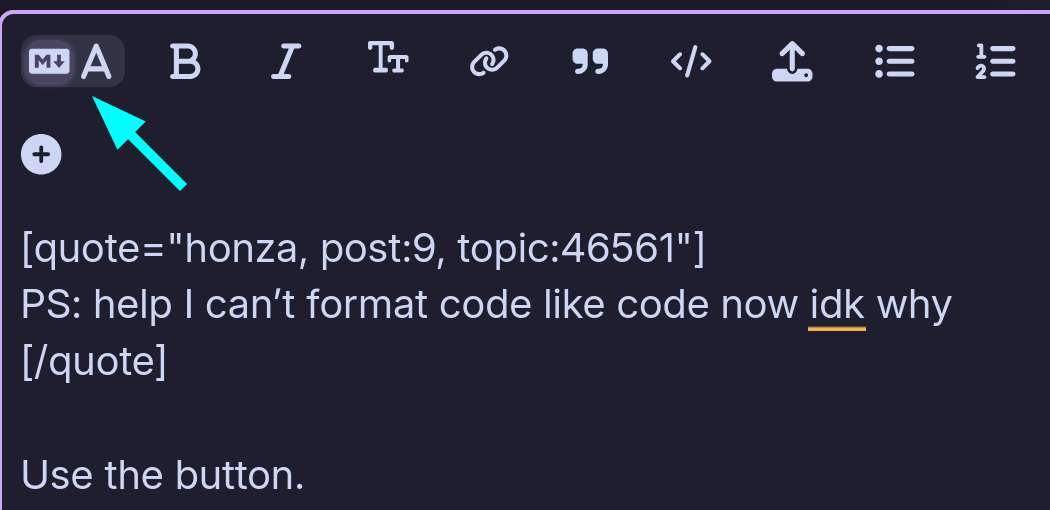Place cursor at the closing [/quote] tag
Viewport: 1050px width, 510px height.
94,361
